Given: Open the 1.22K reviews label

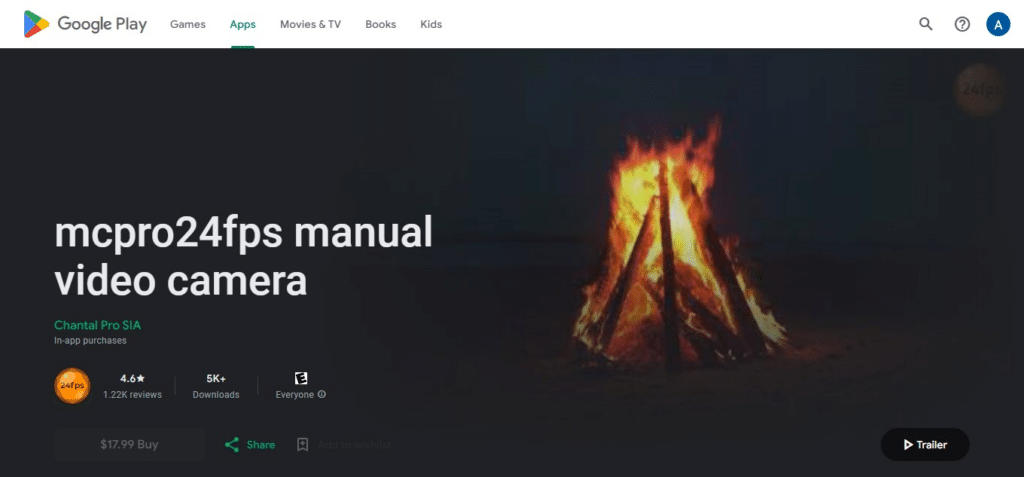Looking at the screenshot, I should coord(132,395).
